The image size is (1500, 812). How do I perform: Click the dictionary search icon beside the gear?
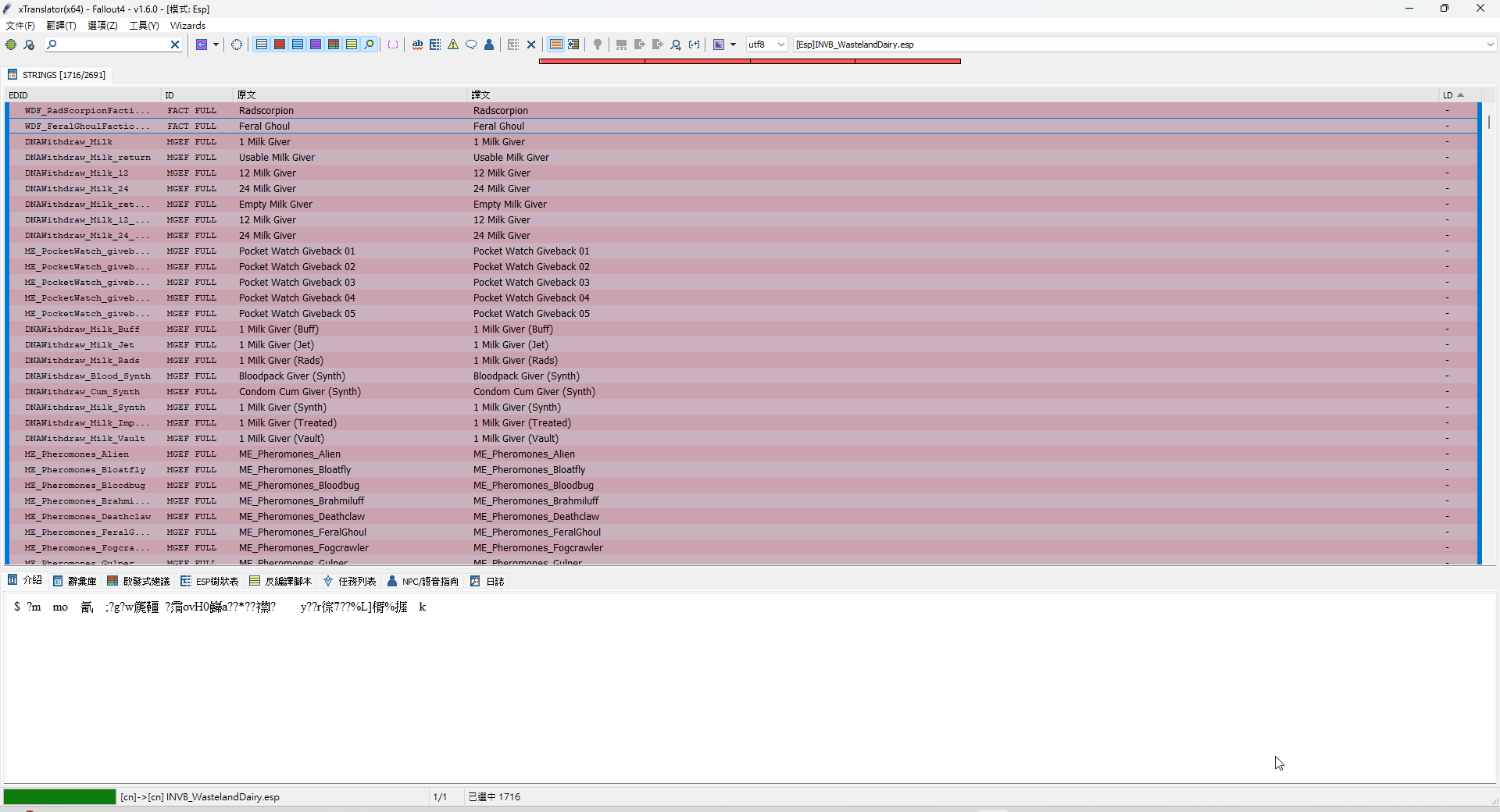[30, 45]
